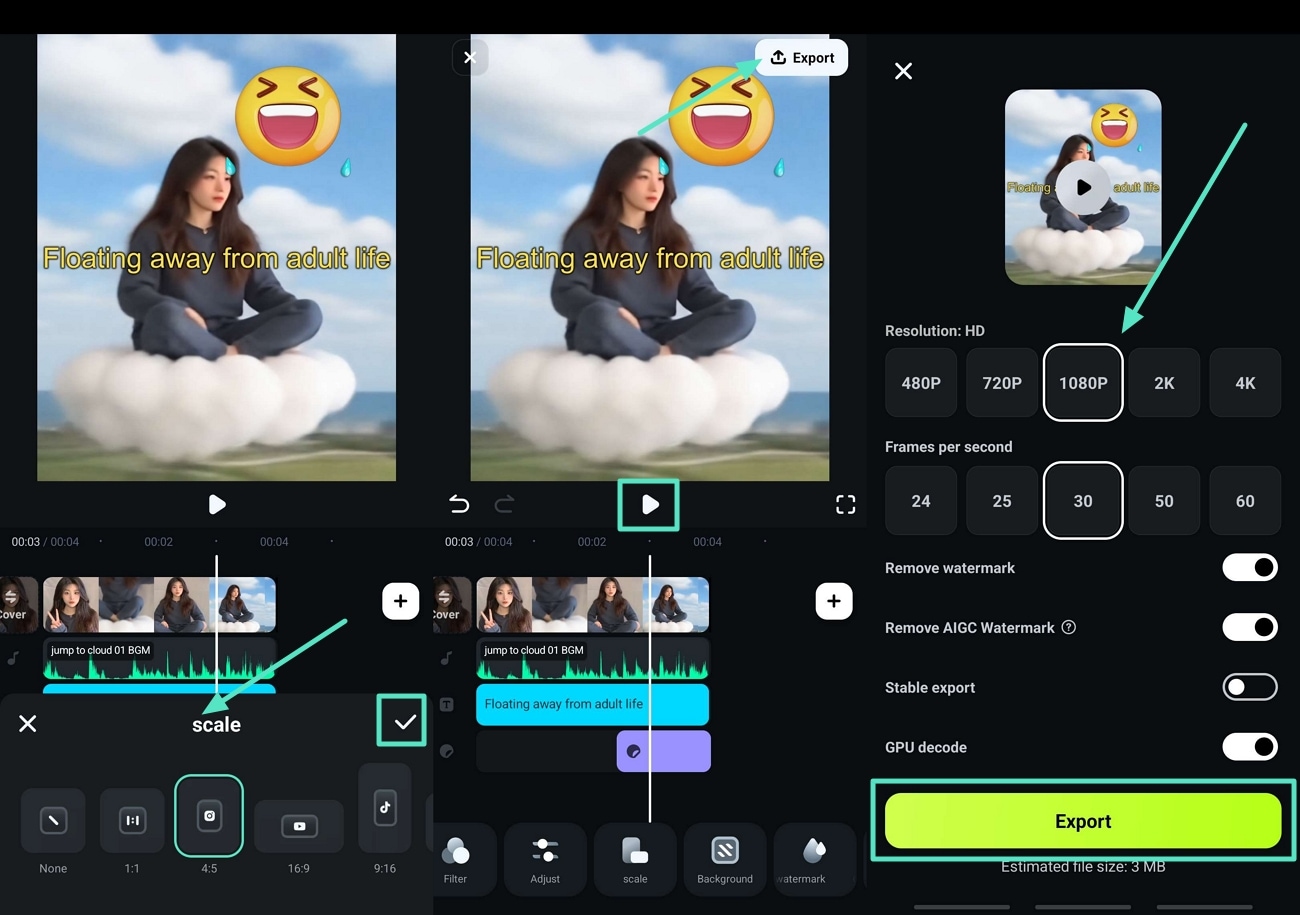Choose the 16:9 YouTube aspect ratio
Image resolution: width=1300 pixels, height=915 pixels.
298,826
